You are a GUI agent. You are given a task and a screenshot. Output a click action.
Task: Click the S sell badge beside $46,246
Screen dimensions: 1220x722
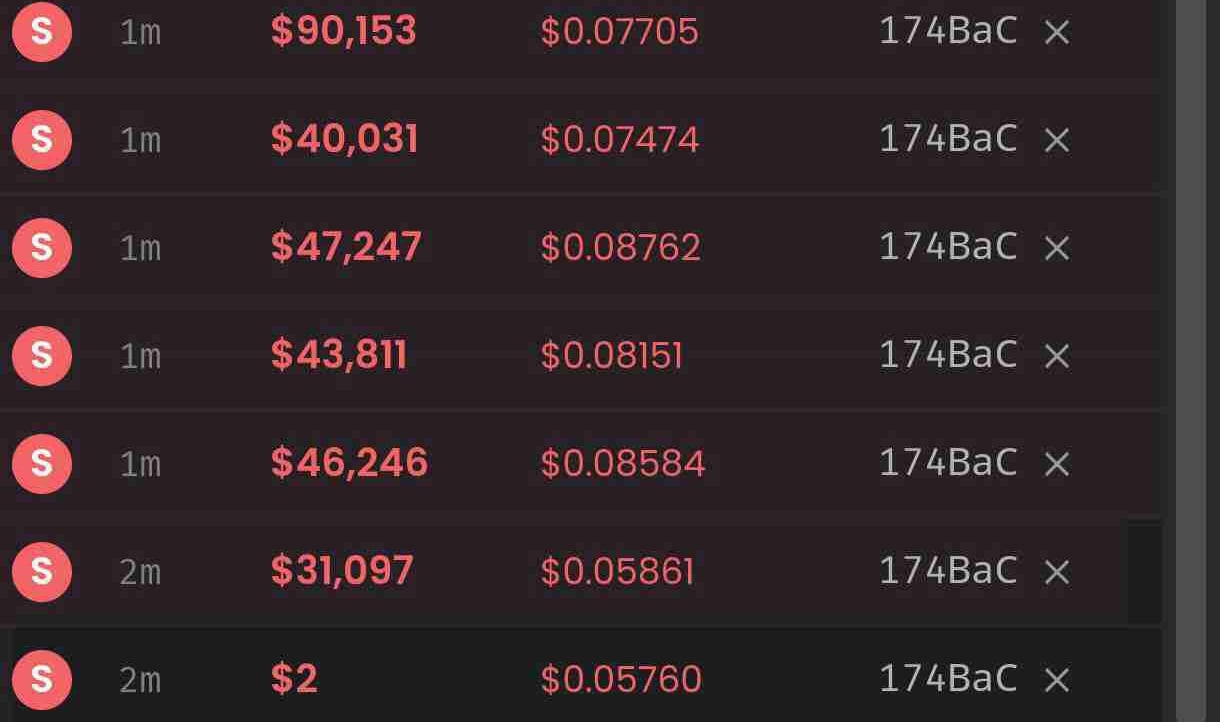pos(41,464)
